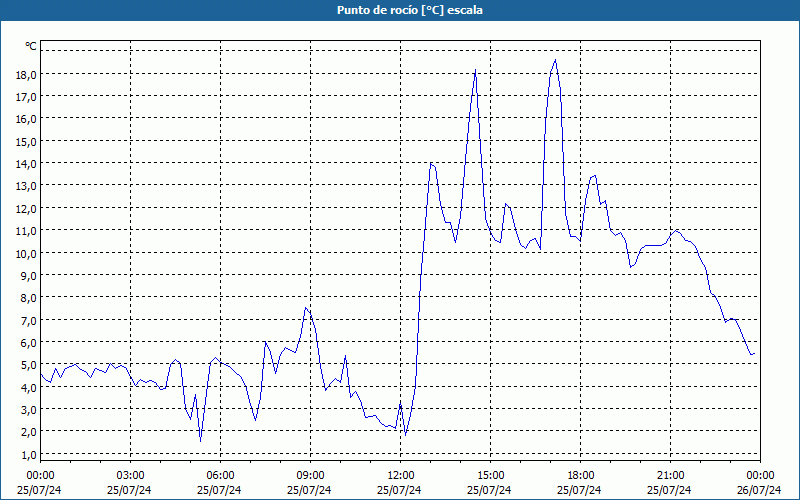Image resolution: width=800 pixels, height=500 pixels.
Task: Click the dew point peak just after 17:00
Action: coord(555,60)
